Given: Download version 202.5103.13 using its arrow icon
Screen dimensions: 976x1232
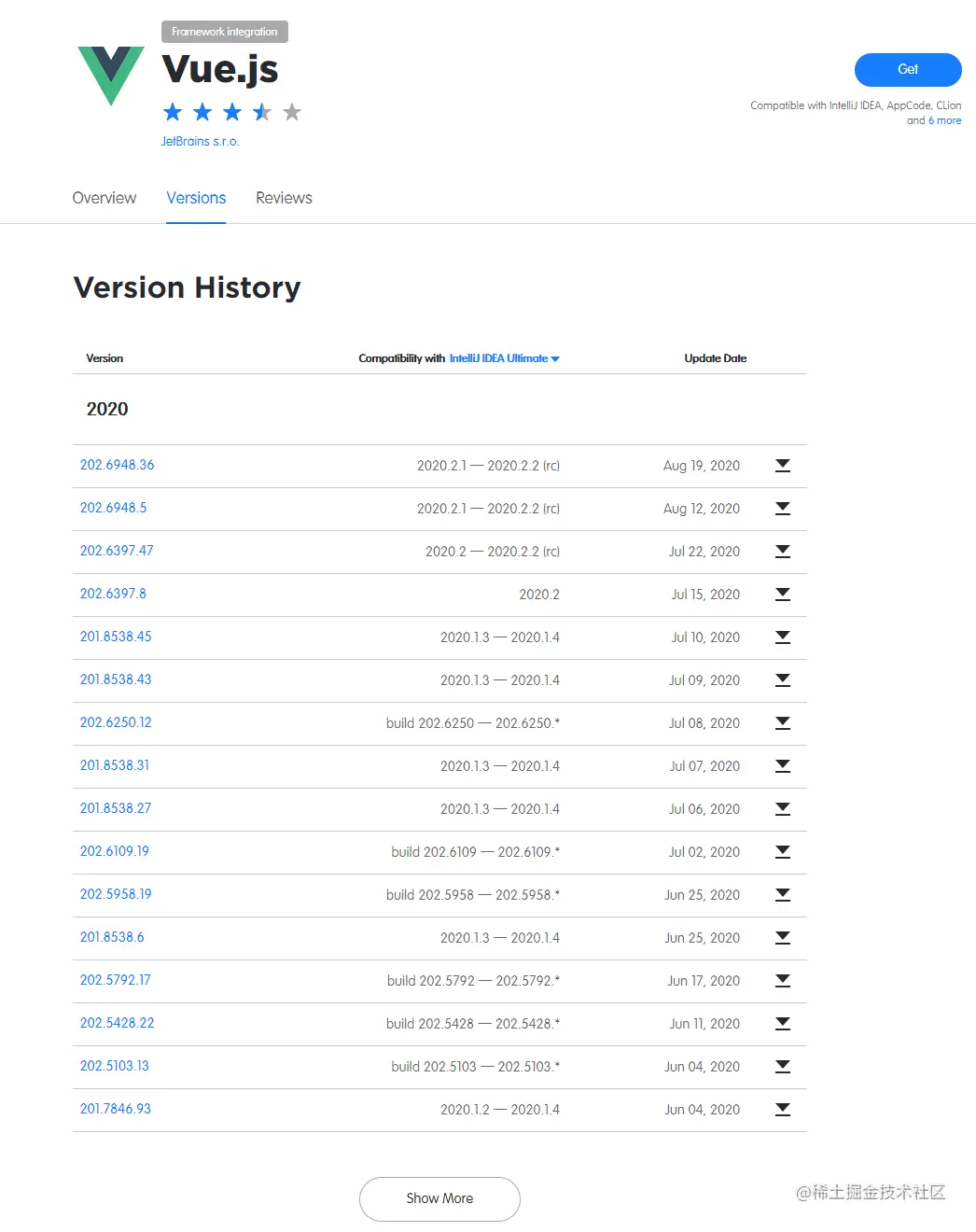Looking at the screenshot, I should tap(783, 1067).
